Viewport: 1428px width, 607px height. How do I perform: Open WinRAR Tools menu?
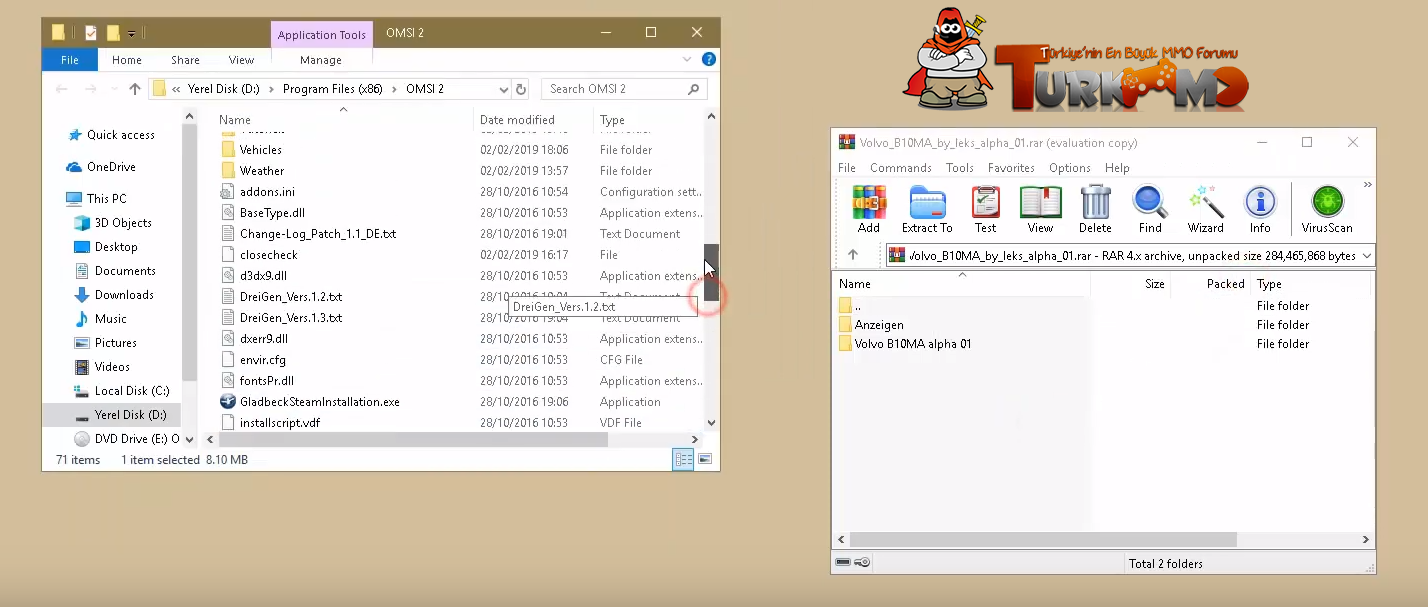click(959, 168)
